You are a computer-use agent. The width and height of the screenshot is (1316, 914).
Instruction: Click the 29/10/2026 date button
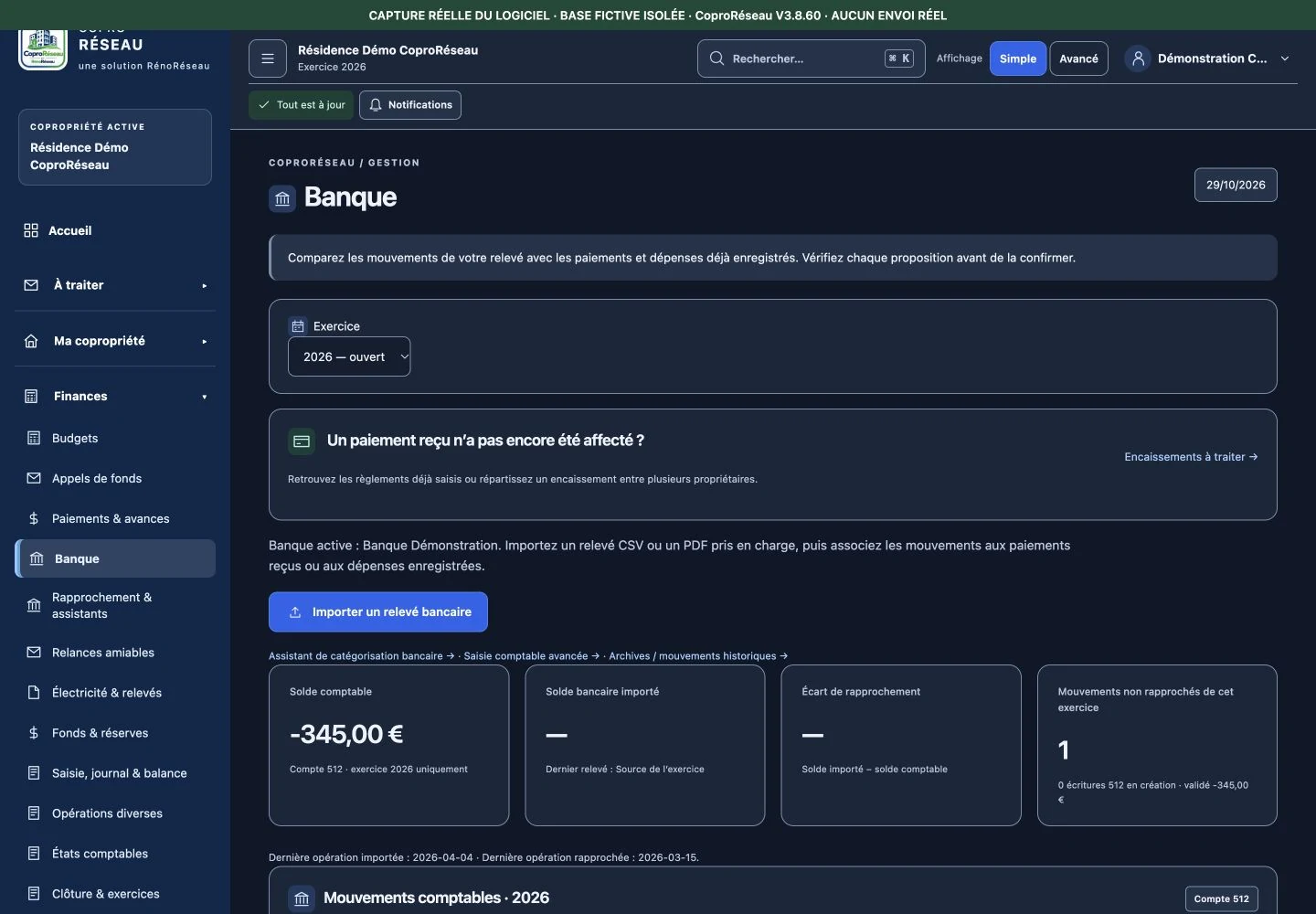(1236, 185)
